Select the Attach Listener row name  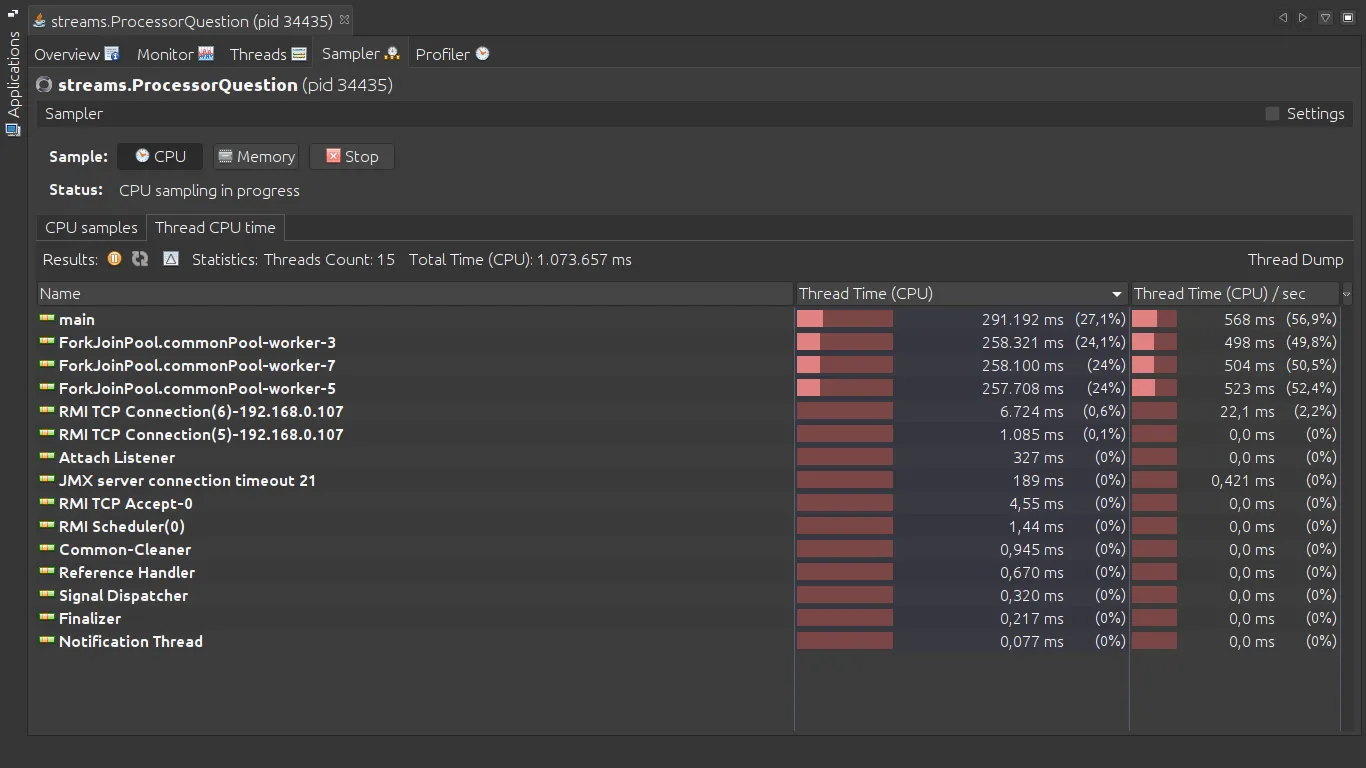[117, 458]
